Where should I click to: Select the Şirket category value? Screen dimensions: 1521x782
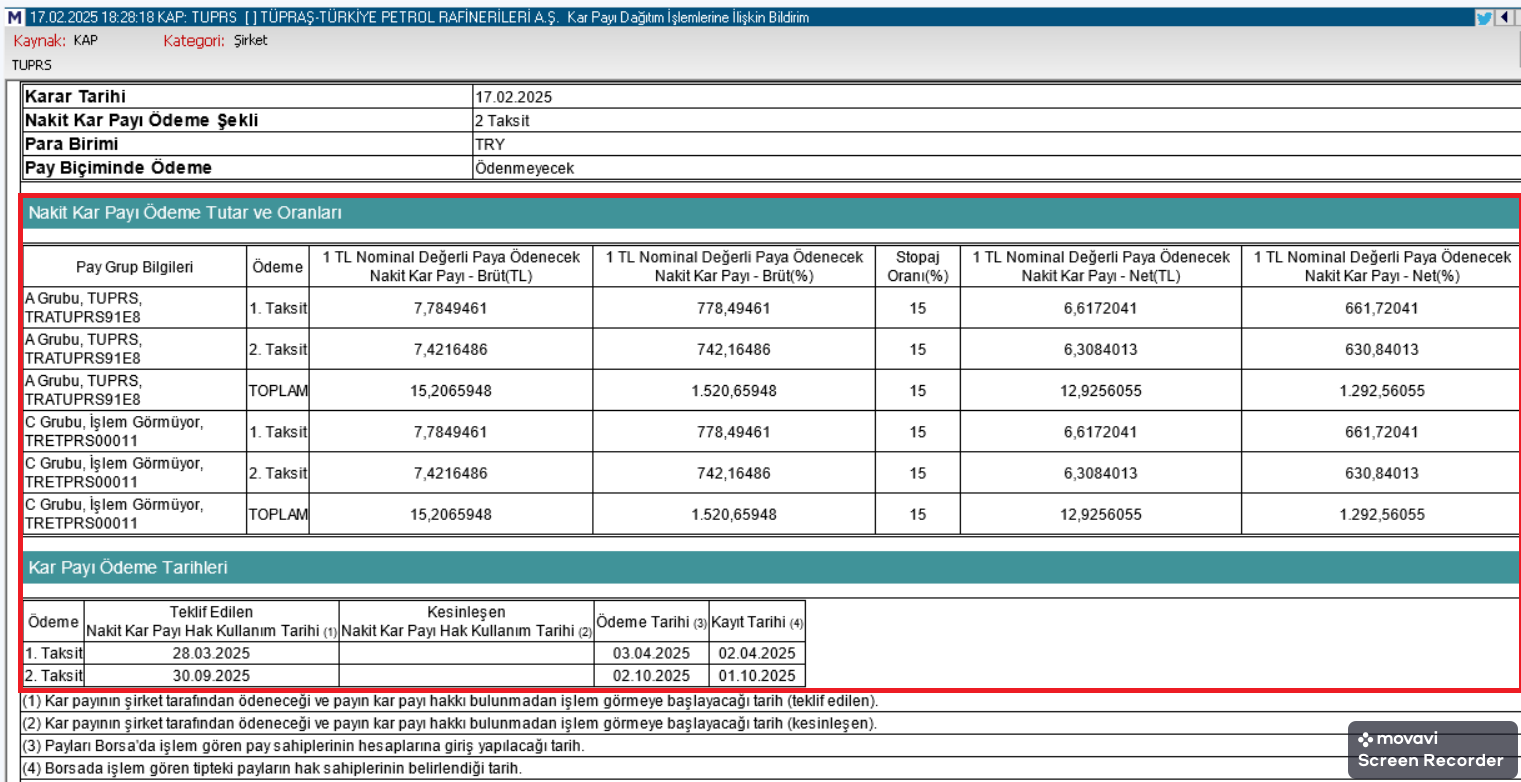tap(250, 41)
